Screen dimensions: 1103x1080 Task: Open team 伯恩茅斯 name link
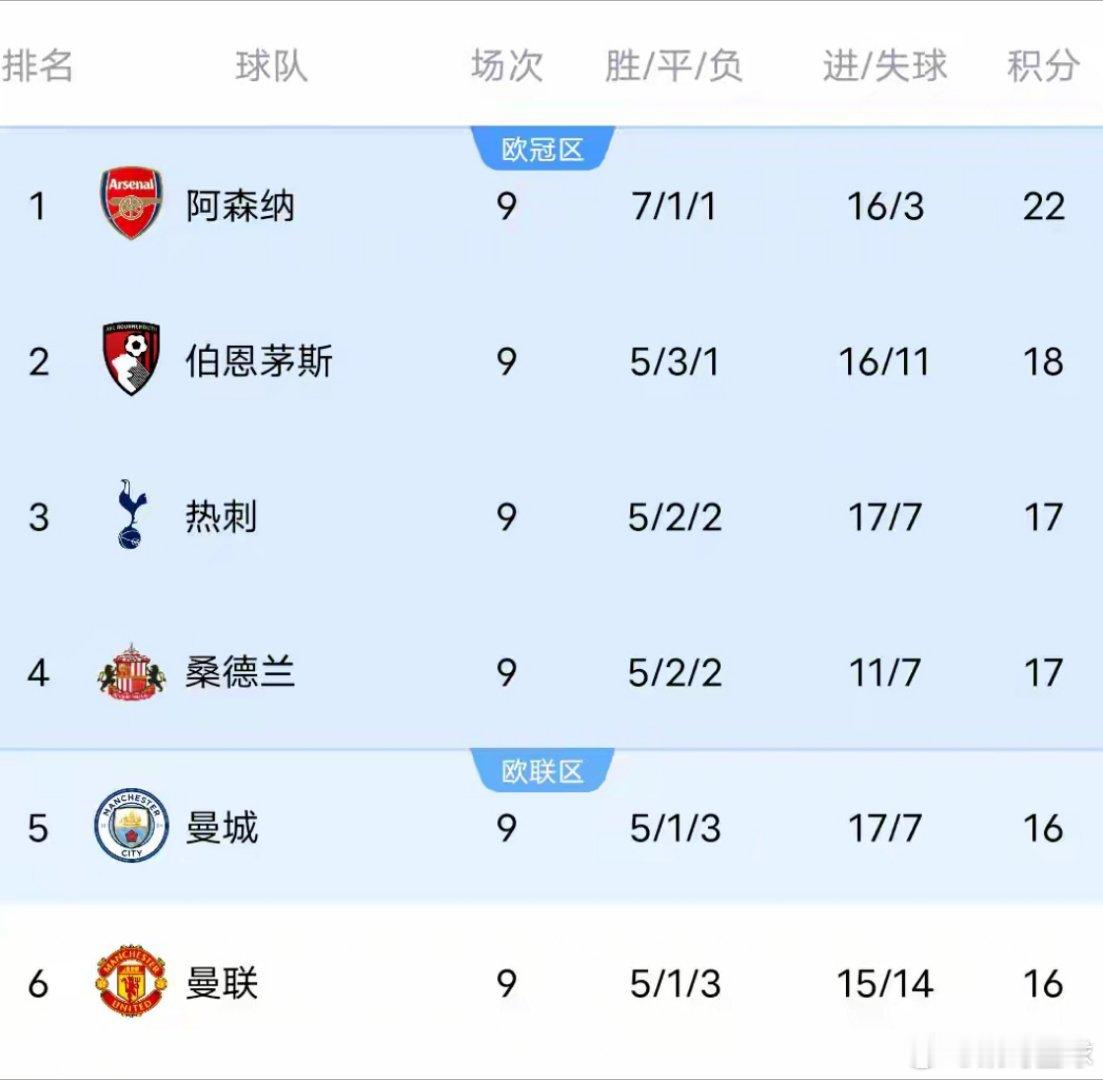click(x=258, y=361)
